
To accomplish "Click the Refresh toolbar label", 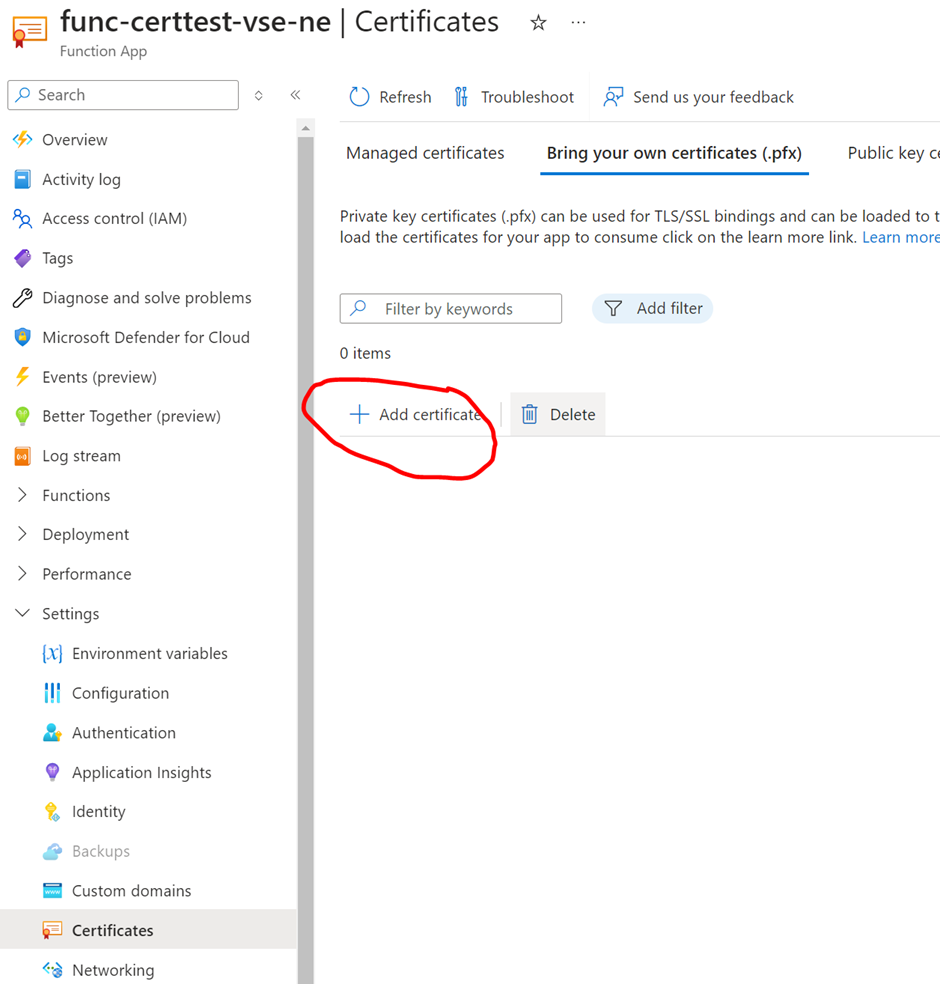I will tap(405, 97).
